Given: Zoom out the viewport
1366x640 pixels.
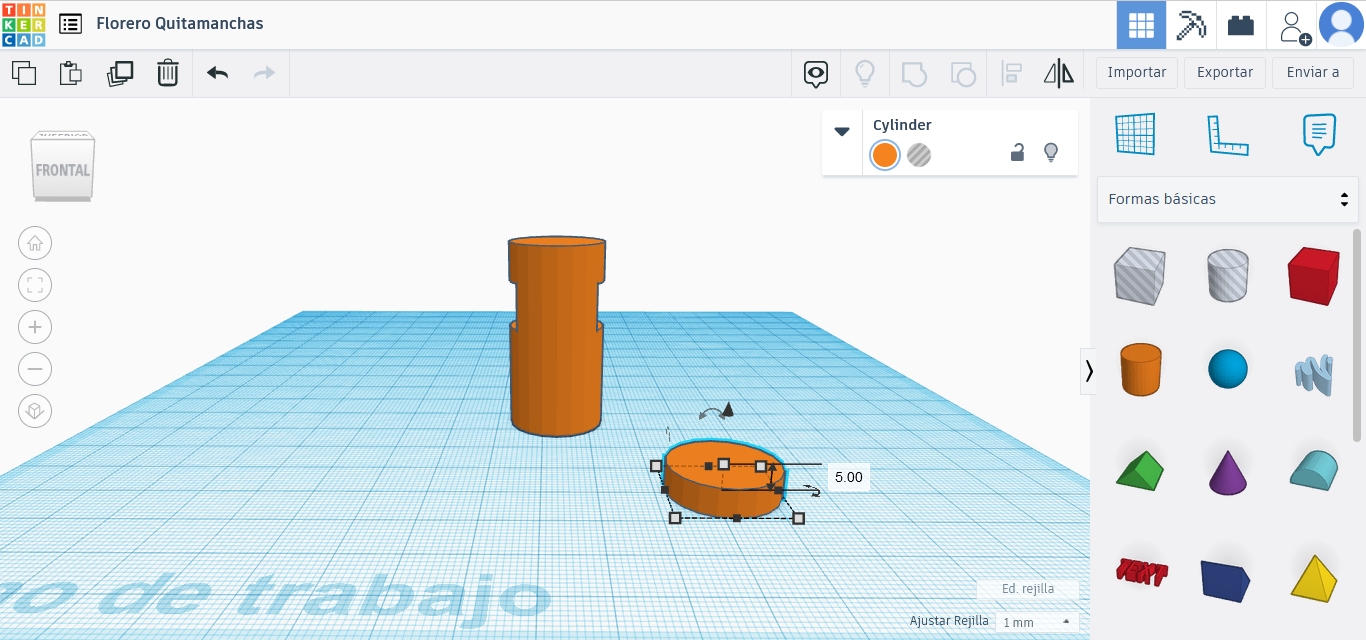Looking at the screenshot, I should pos(35,369).
